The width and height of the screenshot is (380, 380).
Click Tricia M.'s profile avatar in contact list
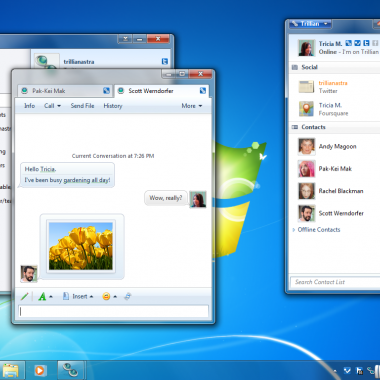point(307,48)
